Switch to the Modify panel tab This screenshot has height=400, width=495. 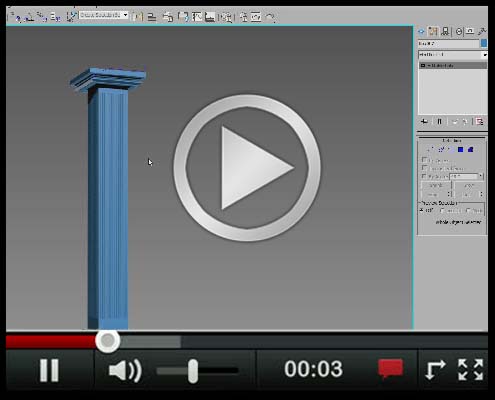click(x=433, y=32)
